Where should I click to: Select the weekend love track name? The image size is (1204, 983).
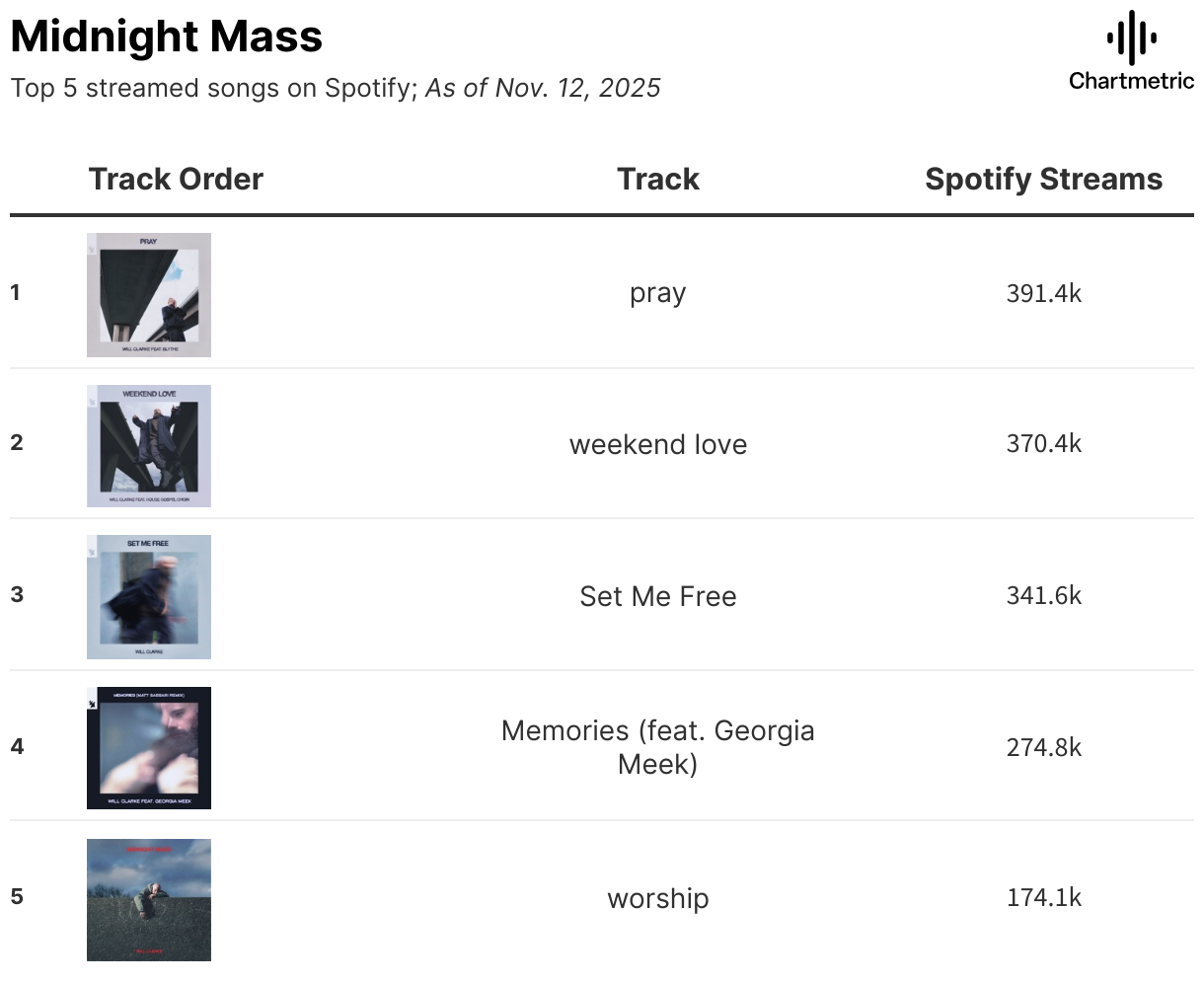[x=658, y=444]
